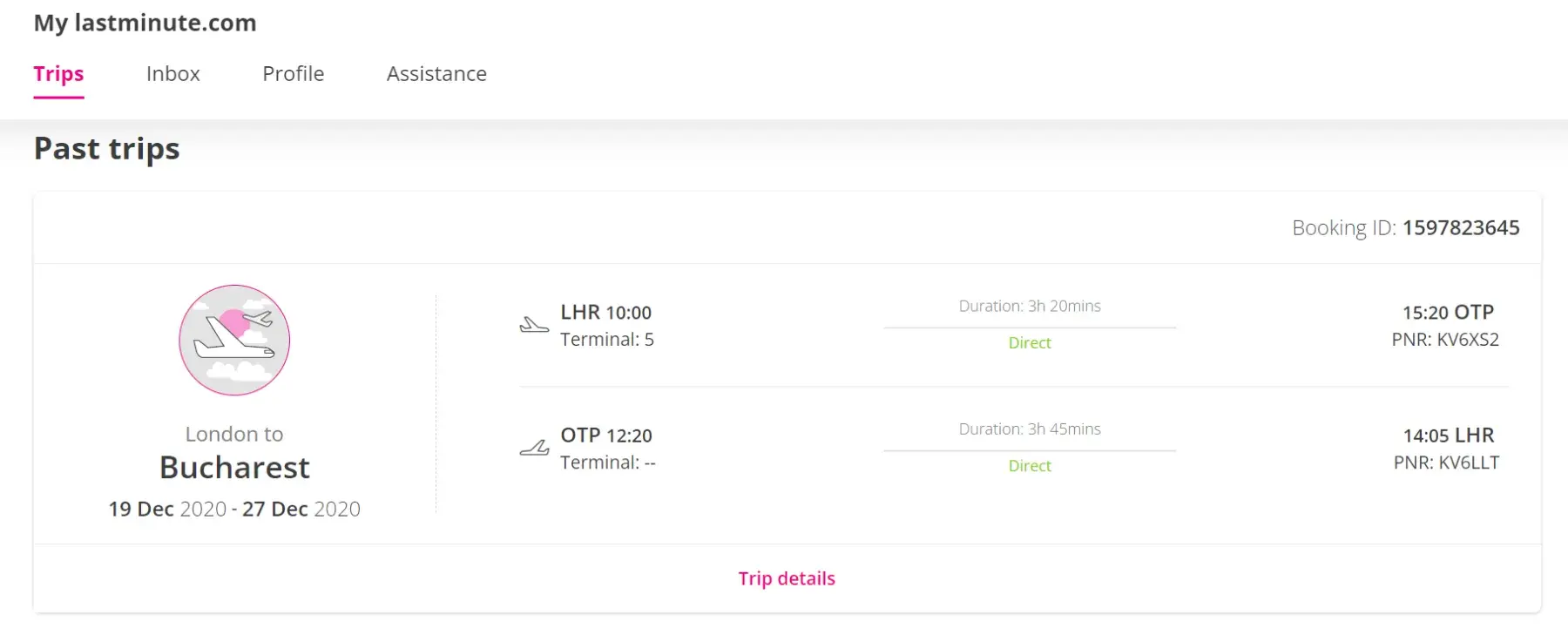Click the Past trips heading
1568x628 pixels.
pyautogui.click(x=106, y=149)
